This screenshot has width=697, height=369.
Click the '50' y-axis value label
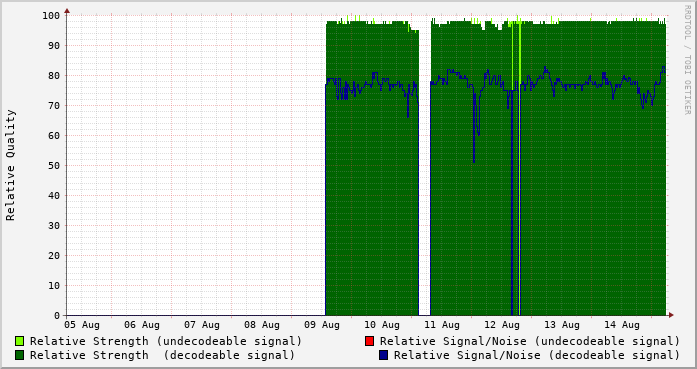pos(54,166)
